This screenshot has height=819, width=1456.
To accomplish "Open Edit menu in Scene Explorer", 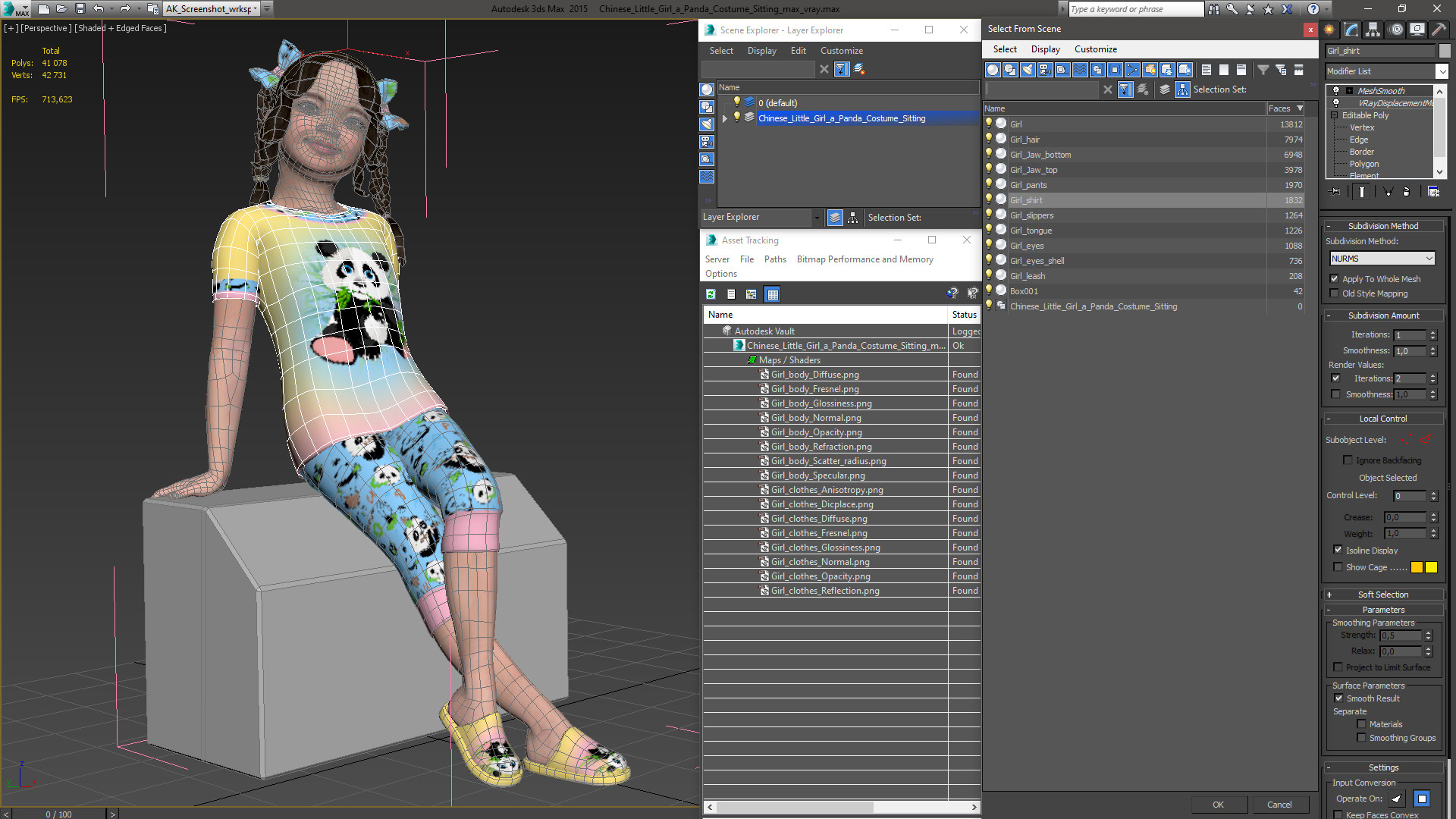I will pyautogui.click(x=798, y=51).
